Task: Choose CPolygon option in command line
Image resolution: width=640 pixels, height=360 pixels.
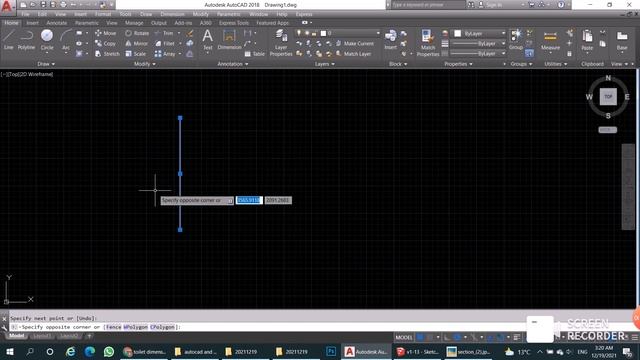Action: (162, 327)
